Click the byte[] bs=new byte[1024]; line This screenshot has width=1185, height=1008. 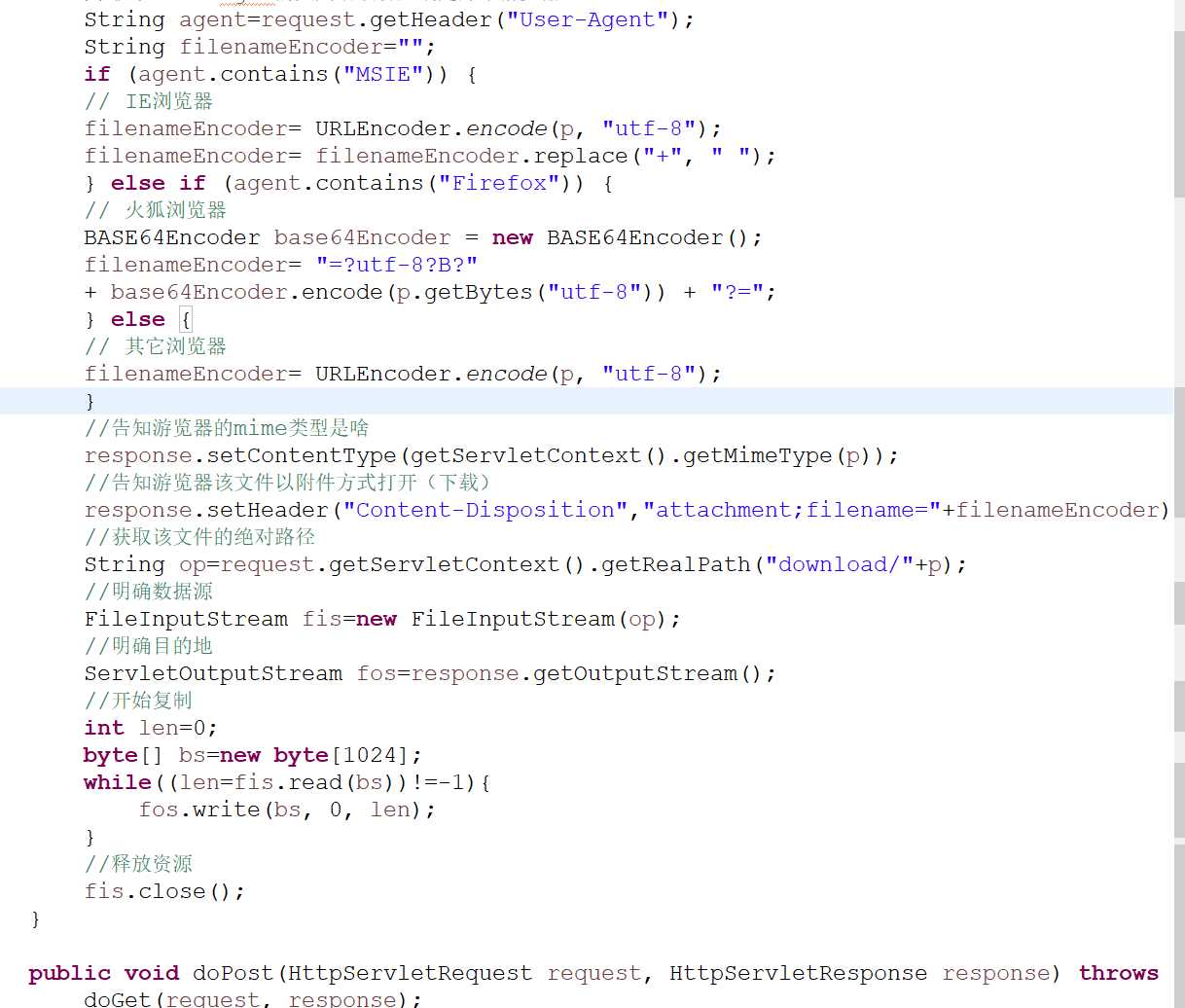(253, 755)
